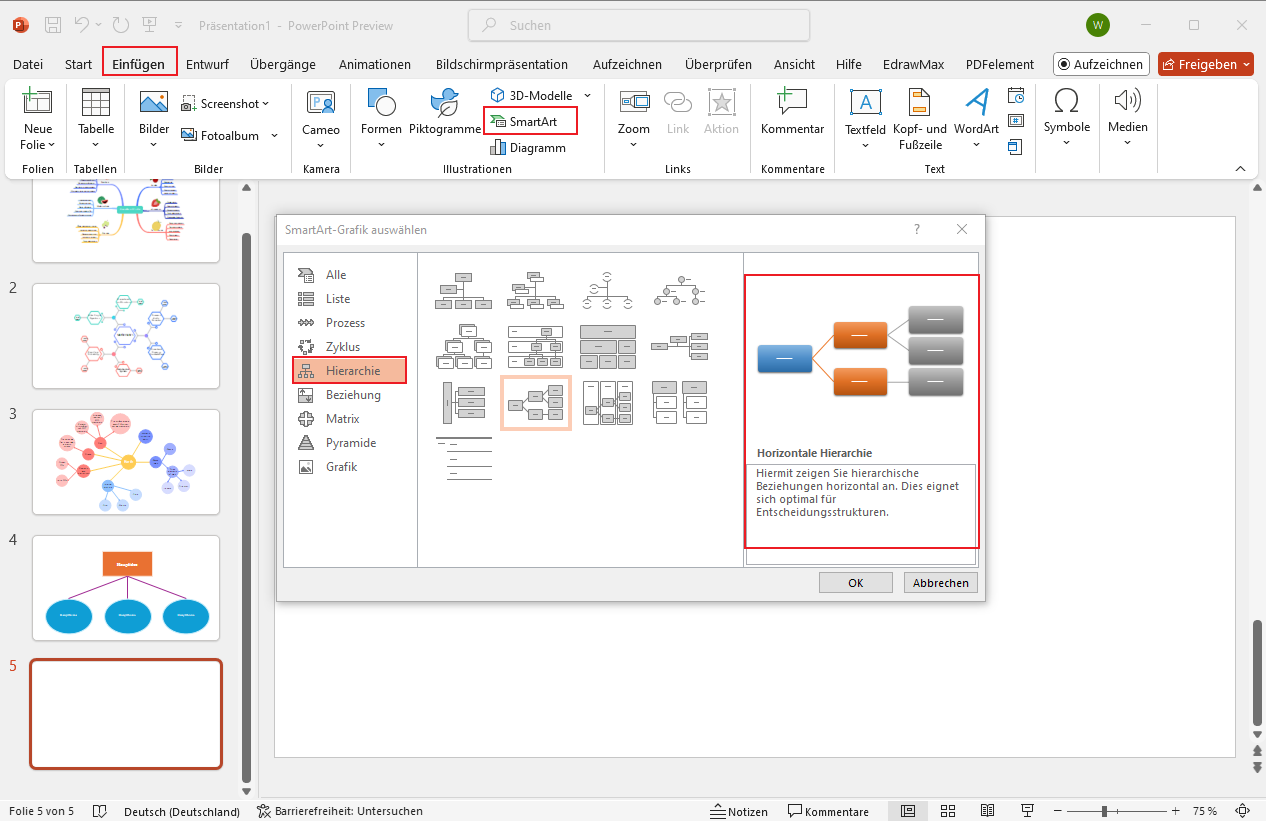This screenshot has height=821, width=1266.
Task: Choose the highlighted Horizontale Hierarchie layout thumbnail
Action: tap(536, 403)
